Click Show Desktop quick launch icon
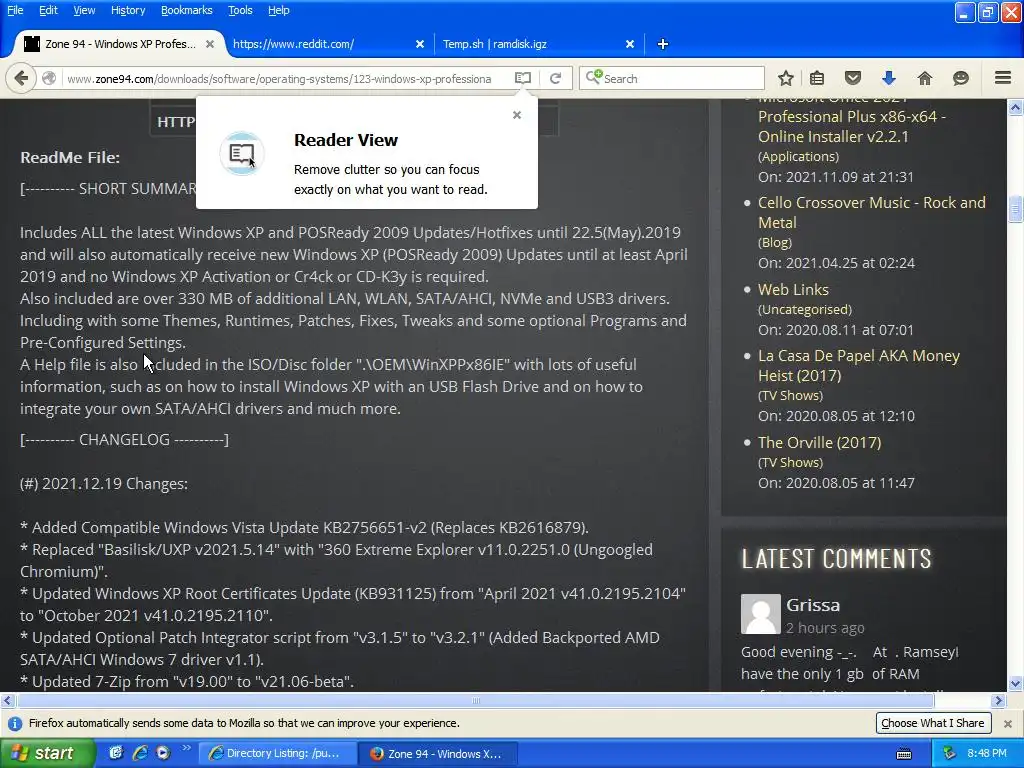Image resolution: width=1024 pixels, height=768 pixels. 116,753
